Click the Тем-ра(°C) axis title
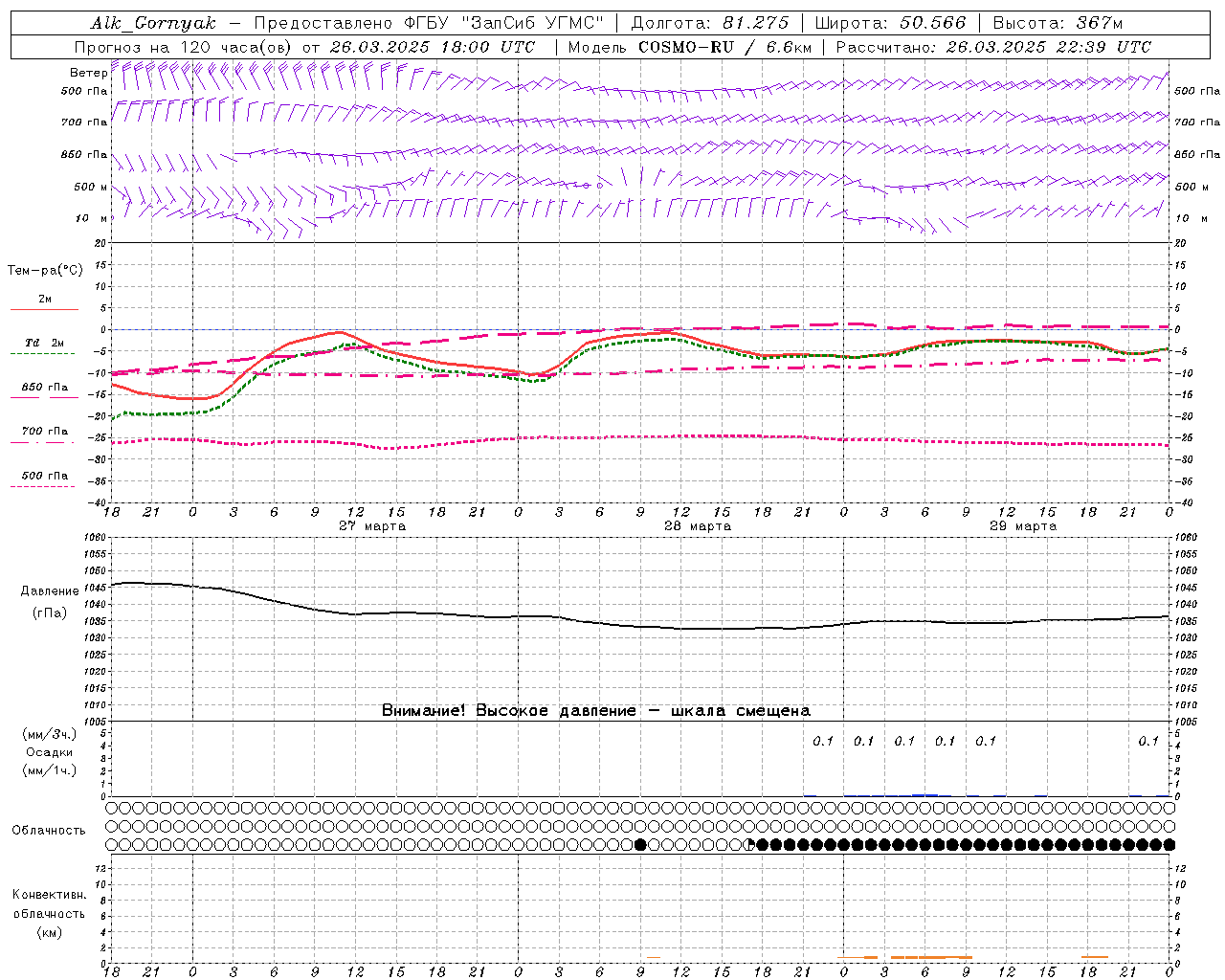The height and width of the screenshot is (980, 1225). coord(45,271)
